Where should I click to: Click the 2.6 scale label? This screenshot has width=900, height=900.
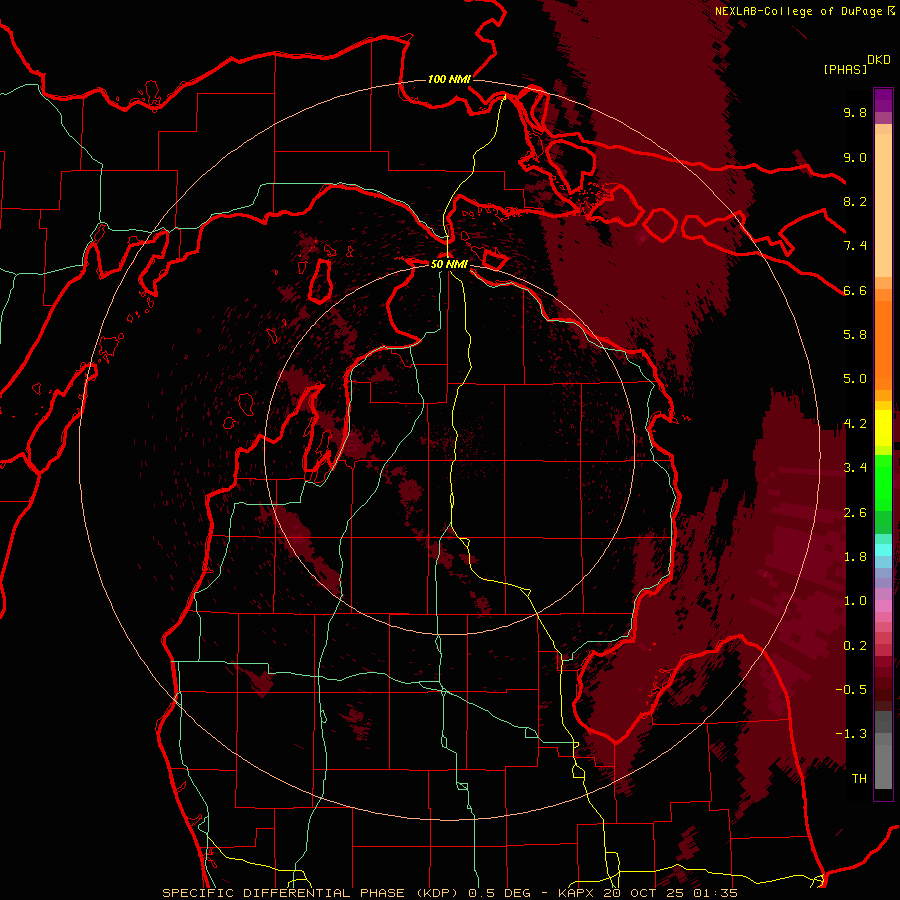[855, 513]
